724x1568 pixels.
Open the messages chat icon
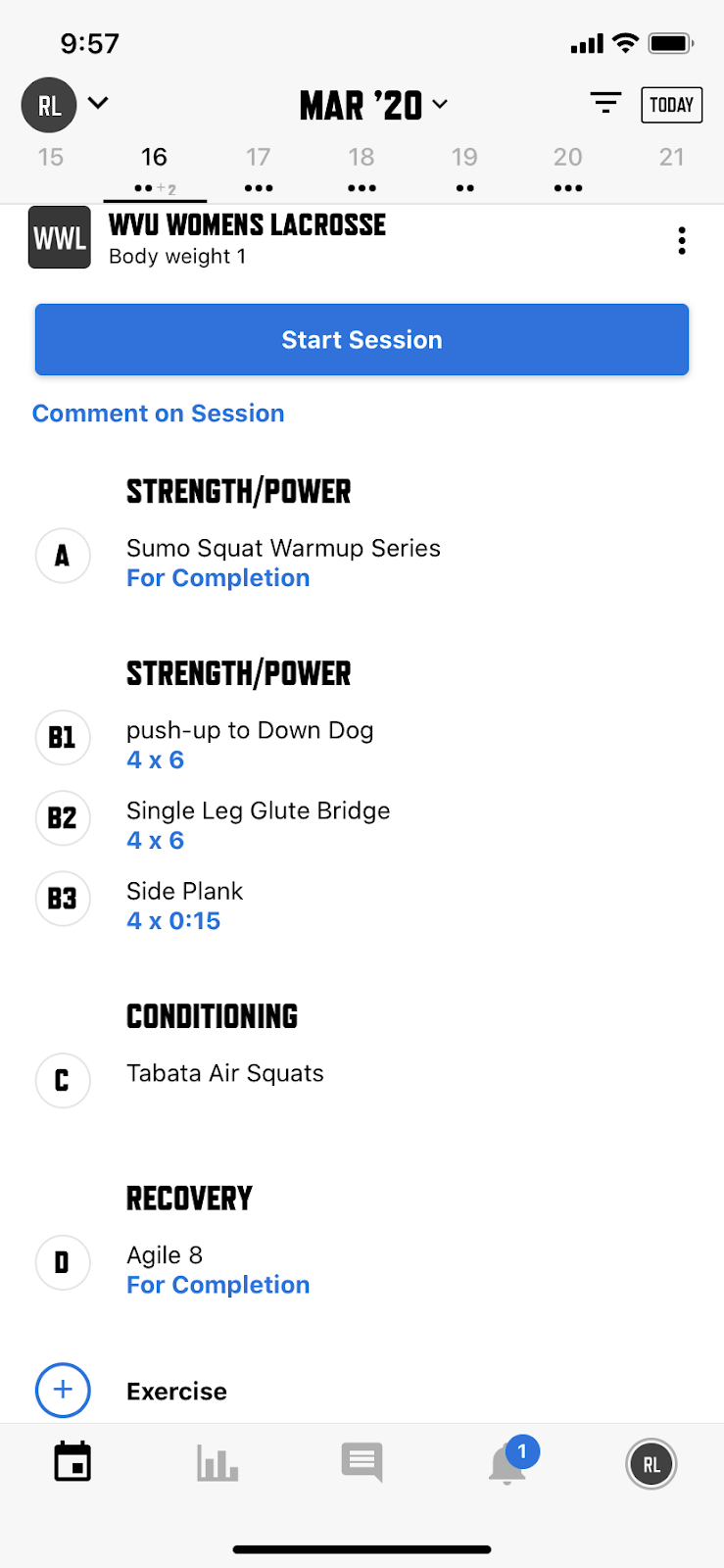point(362,1463)
